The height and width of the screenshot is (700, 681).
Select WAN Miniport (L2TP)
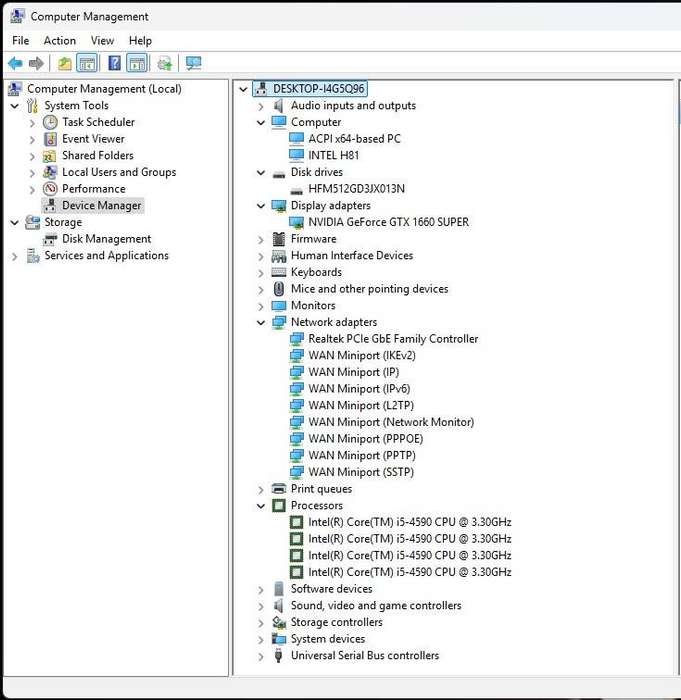pos(361,405)
